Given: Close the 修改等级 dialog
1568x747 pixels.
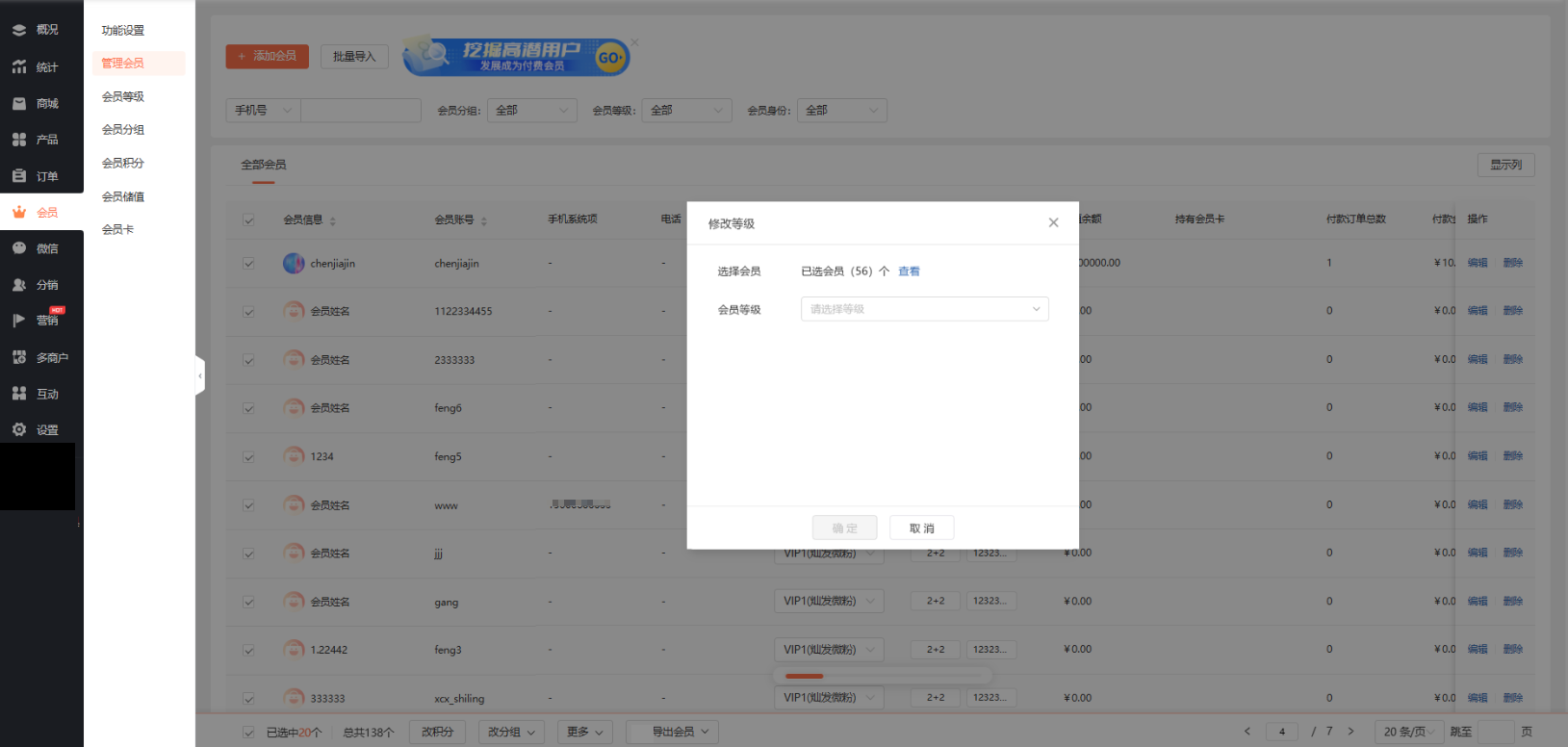Looking at the screenshot, I should 1053,222.
